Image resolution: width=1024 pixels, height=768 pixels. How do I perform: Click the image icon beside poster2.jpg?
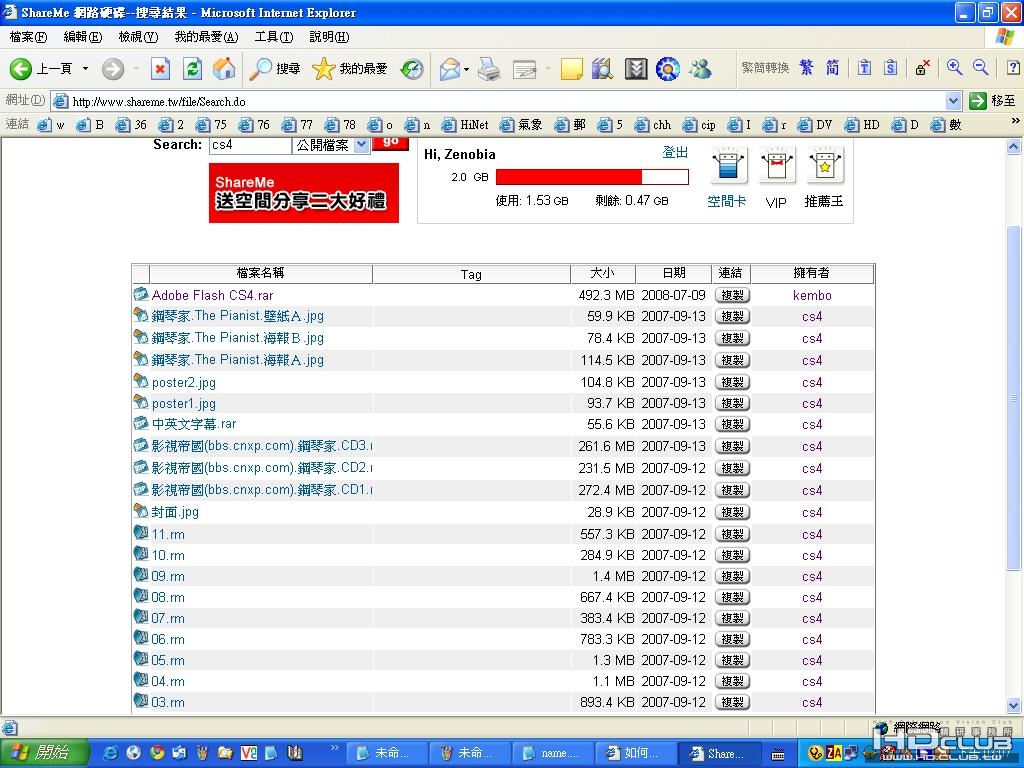point(140,381)
